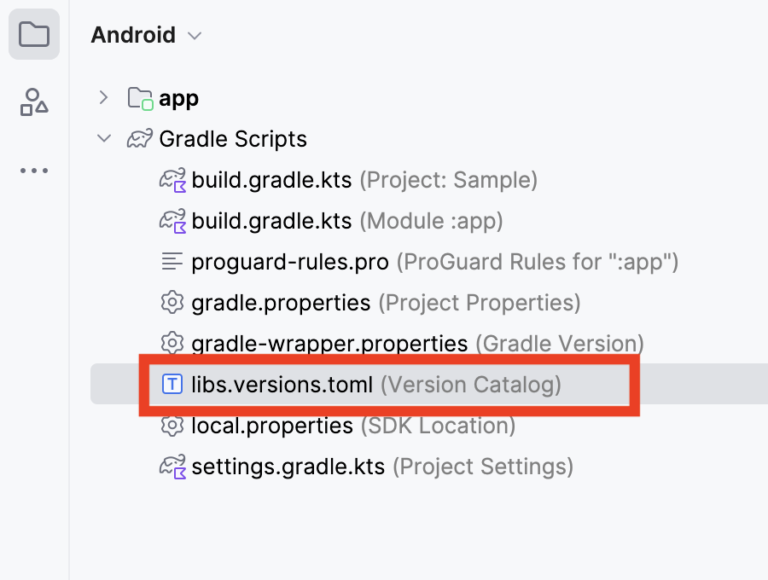The image size is (768, 580).
Task: Select local.properties (SDK Location)
Action: pos(272,426)
